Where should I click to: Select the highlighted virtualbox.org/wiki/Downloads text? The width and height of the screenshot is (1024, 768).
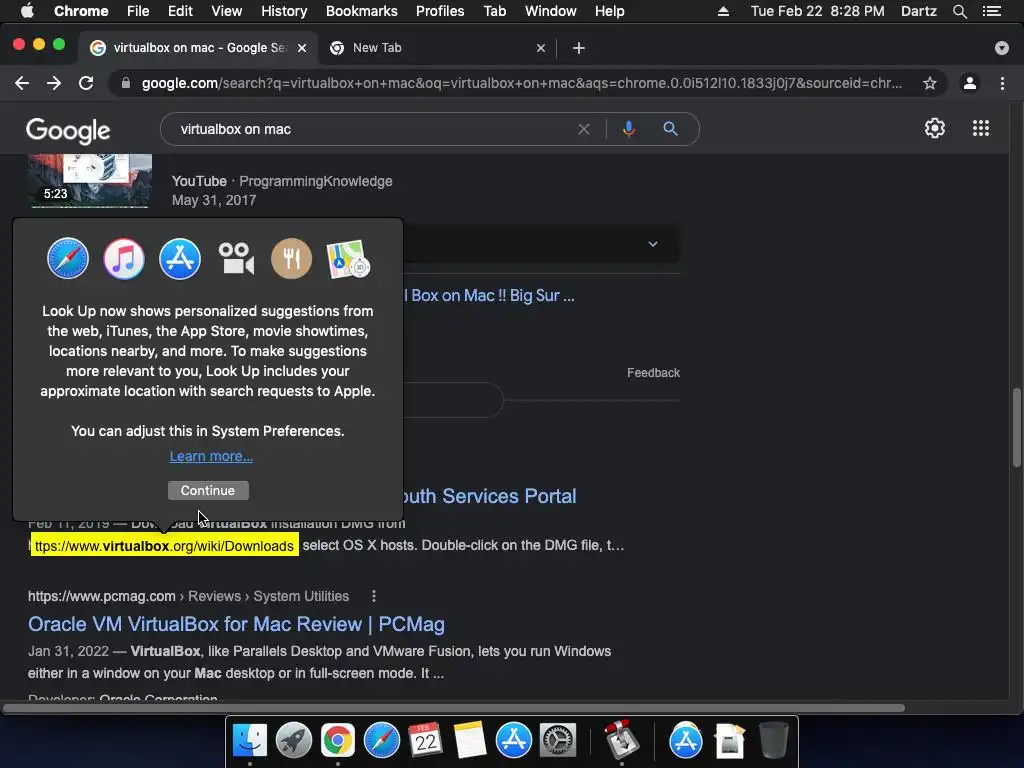[165, 545]
